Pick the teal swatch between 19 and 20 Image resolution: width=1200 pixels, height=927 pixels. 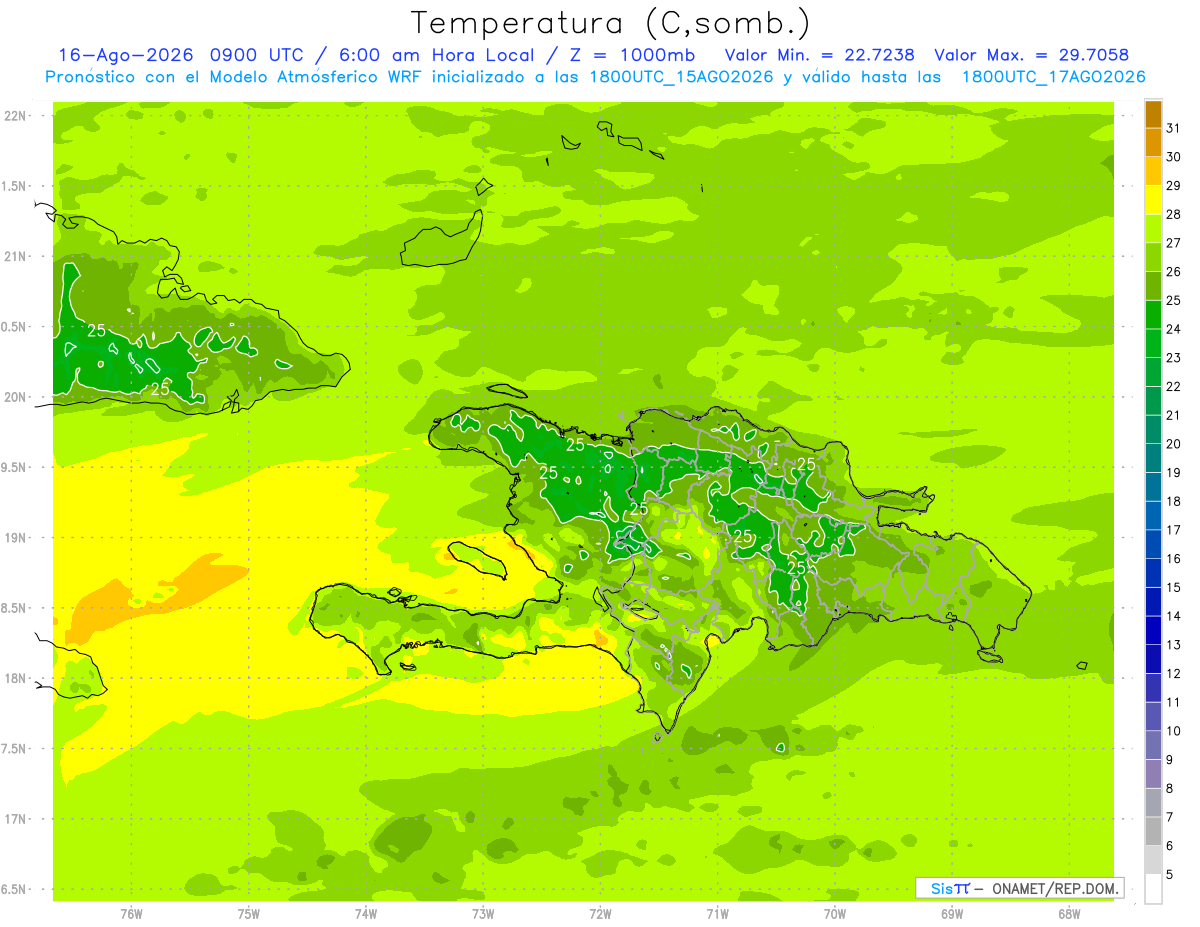pos(1153,458)
